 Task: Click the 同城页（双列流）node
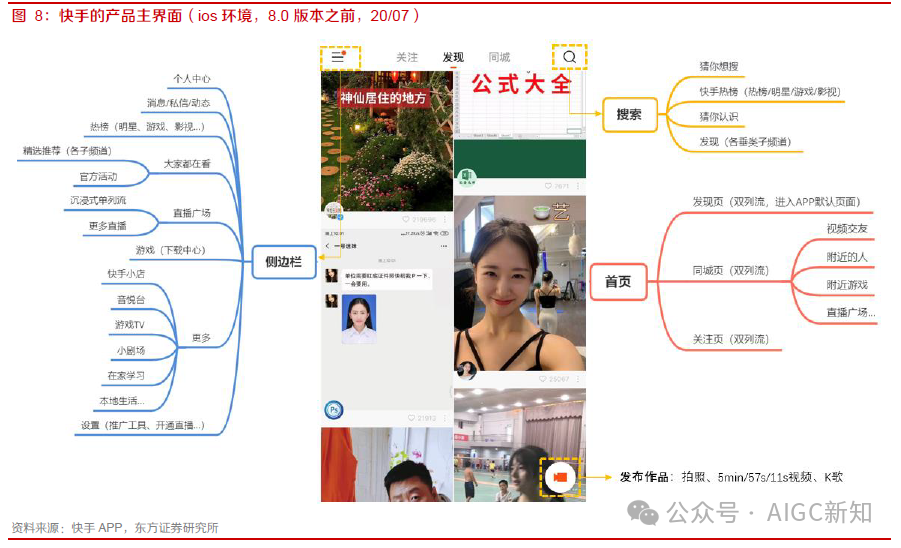coord(731,271)
